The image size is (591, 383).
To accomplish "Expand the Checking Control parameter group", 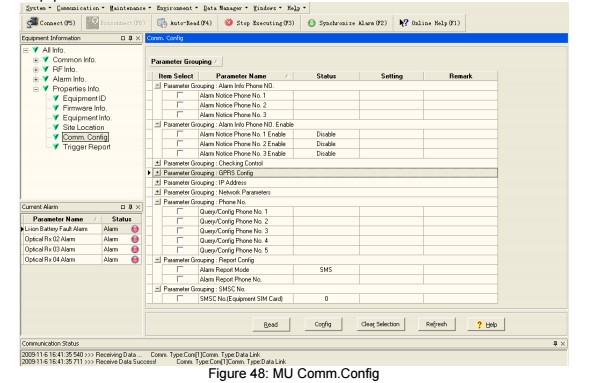I will (x=158, y=163).
